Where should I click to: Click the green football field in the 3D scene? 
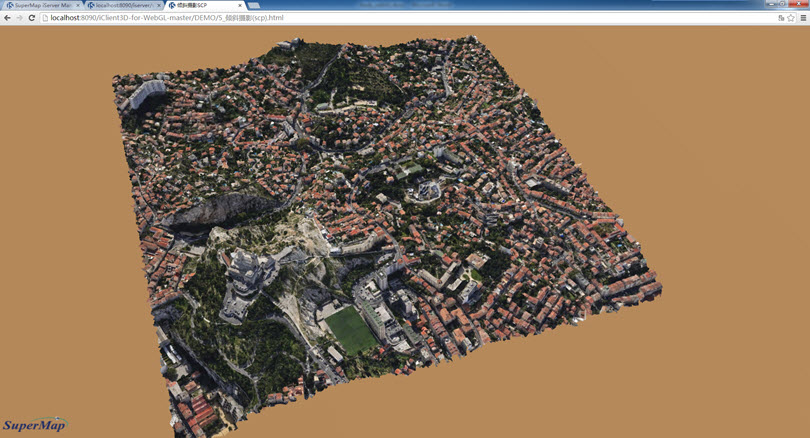[x=352, y=328]
